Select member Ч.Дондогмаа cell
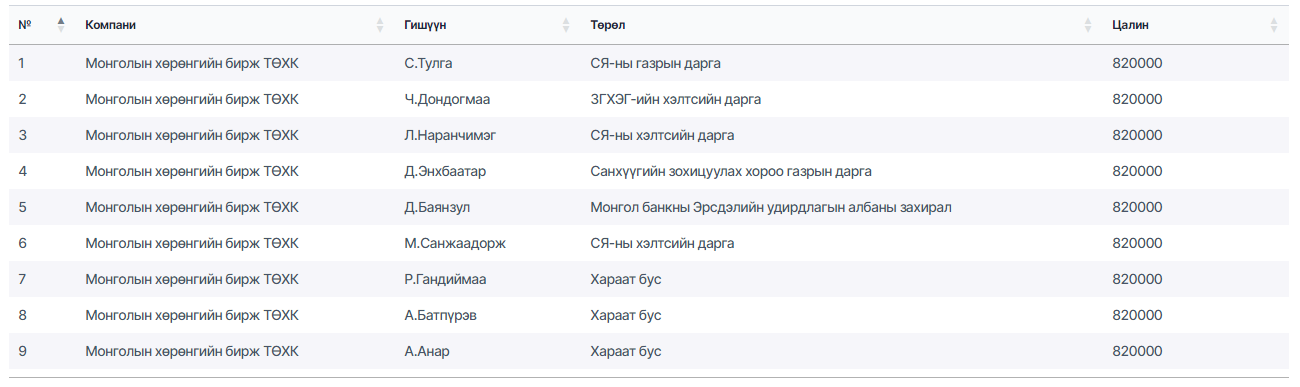This screenshot has width=1300, height=387. click(x=447, y=99)
